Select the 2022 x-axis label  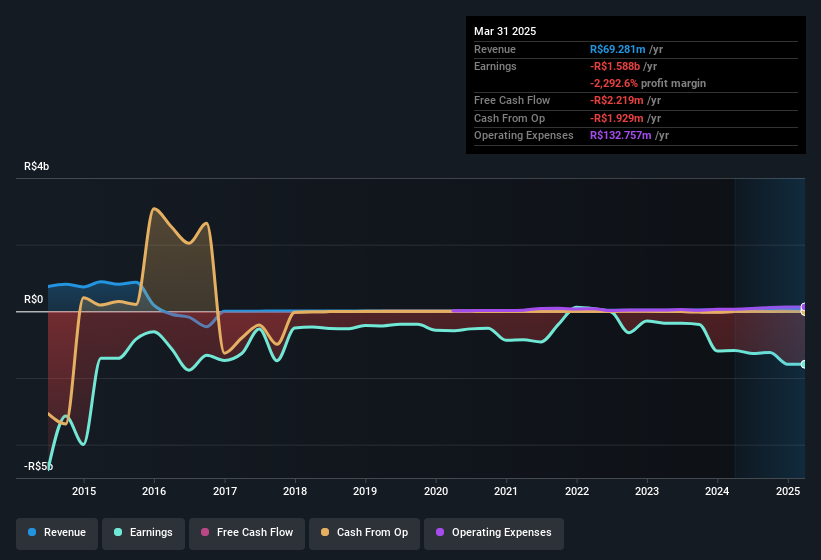click(x=577, y=491)
